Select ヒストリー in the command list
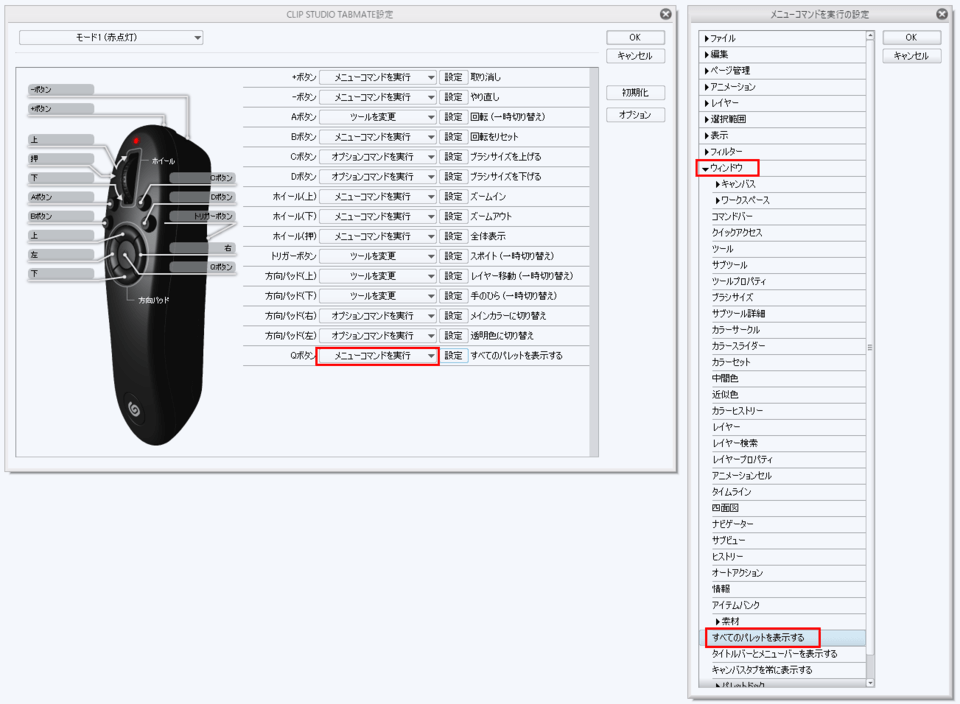Viewport: 960px width, 704px height. 782,556
